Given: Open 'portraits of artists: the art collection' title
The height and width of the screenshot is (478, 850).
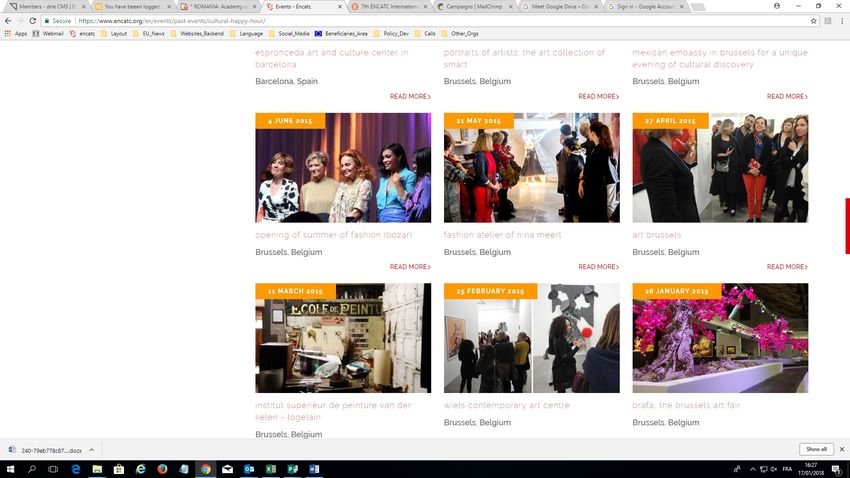Looking at the screenshot, I should (x=524, y=58).
